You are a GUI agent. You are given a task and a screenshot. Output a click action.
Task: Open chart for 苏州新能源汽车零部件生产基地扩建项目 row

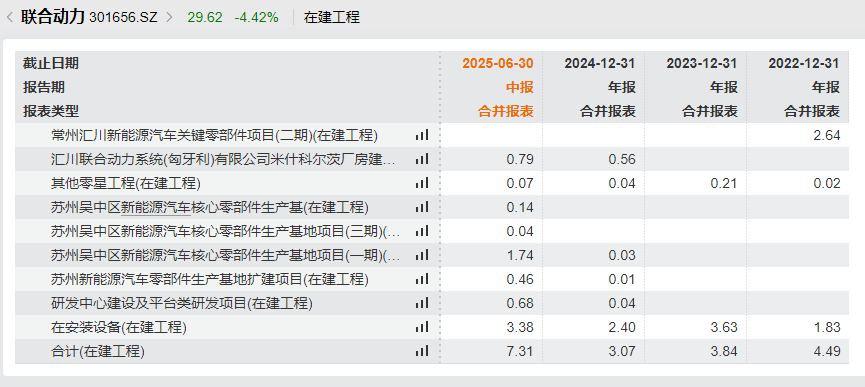click(x=421, y=279)
